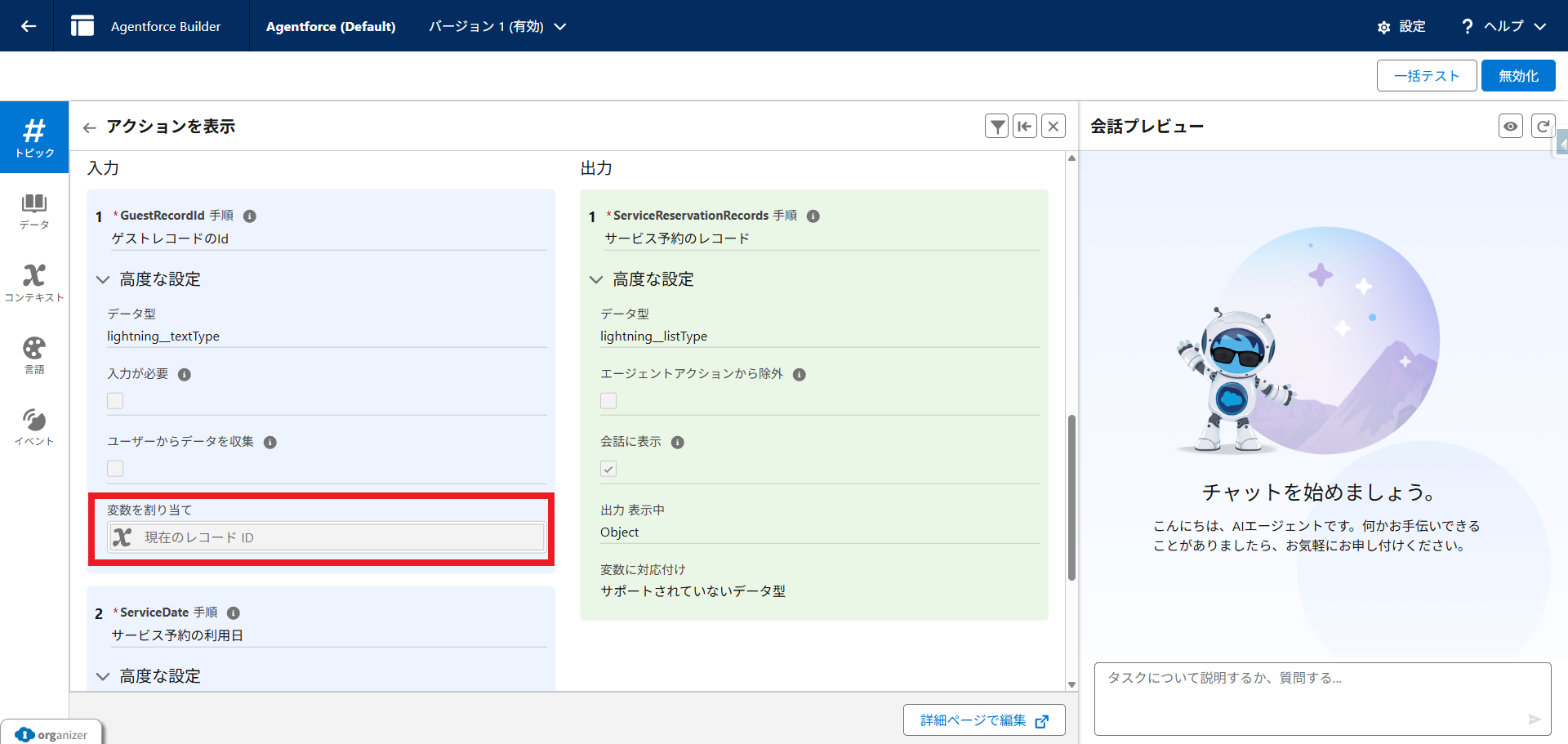Click the サポートされていないデータ型 text
This screenshot has width=1568, height=744.
693,591
